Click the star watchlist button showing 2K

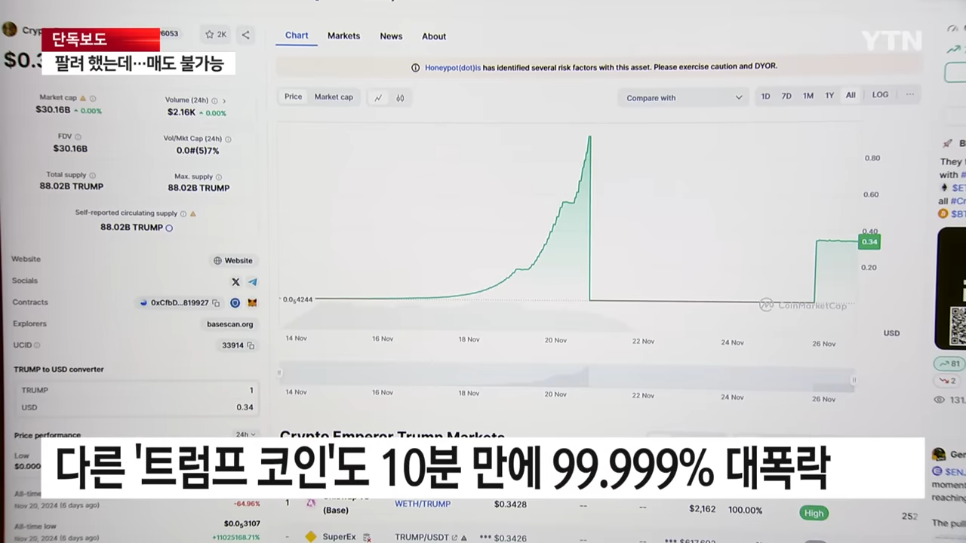215,35
